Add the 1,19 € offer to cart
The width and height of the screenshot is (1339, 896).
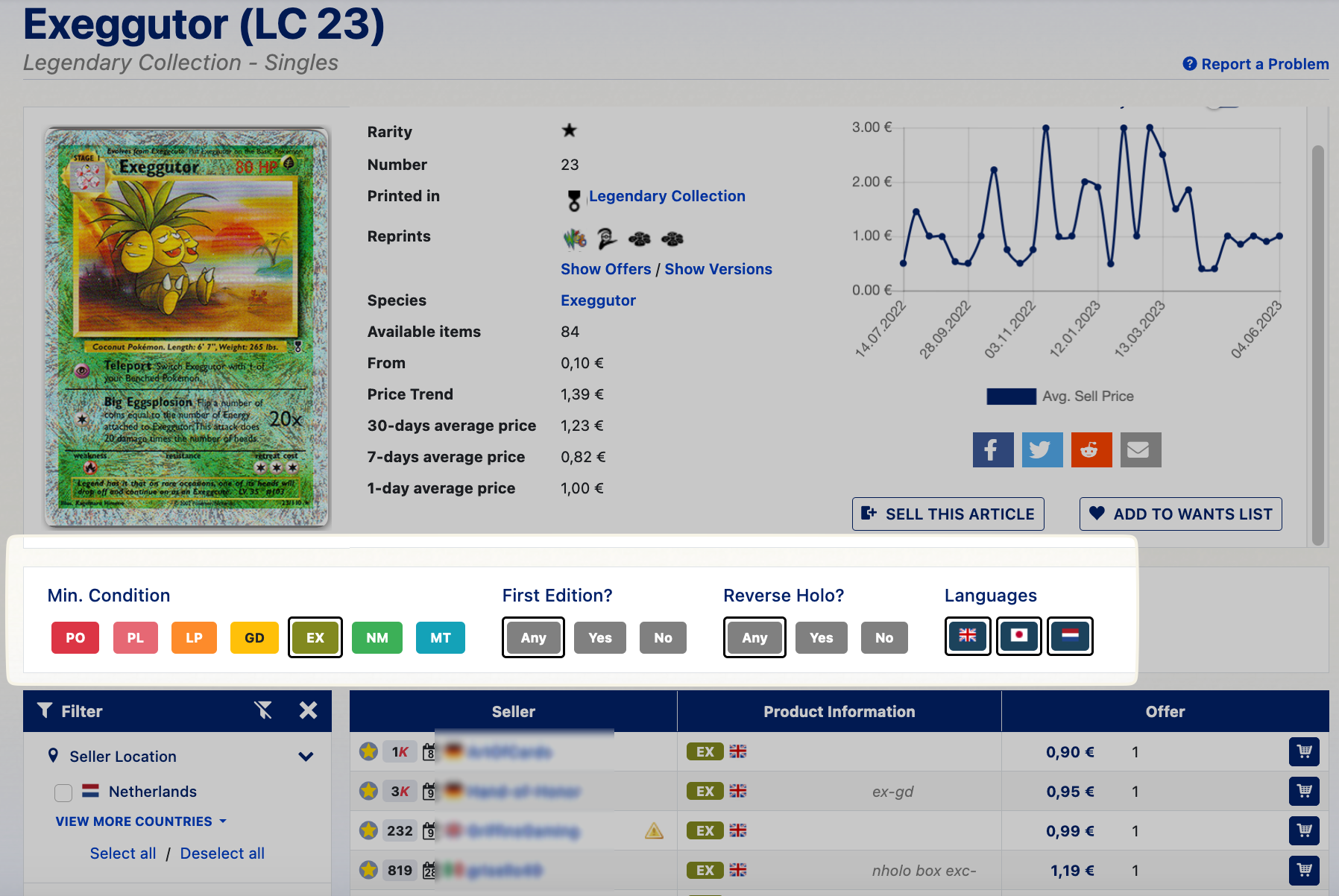coord(1304,870)
